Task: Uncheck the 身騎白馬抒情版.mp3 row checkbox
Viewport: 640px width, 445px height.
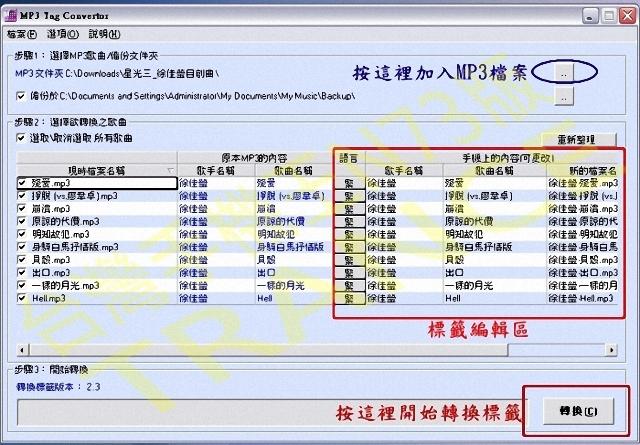Action: (22, 247)
